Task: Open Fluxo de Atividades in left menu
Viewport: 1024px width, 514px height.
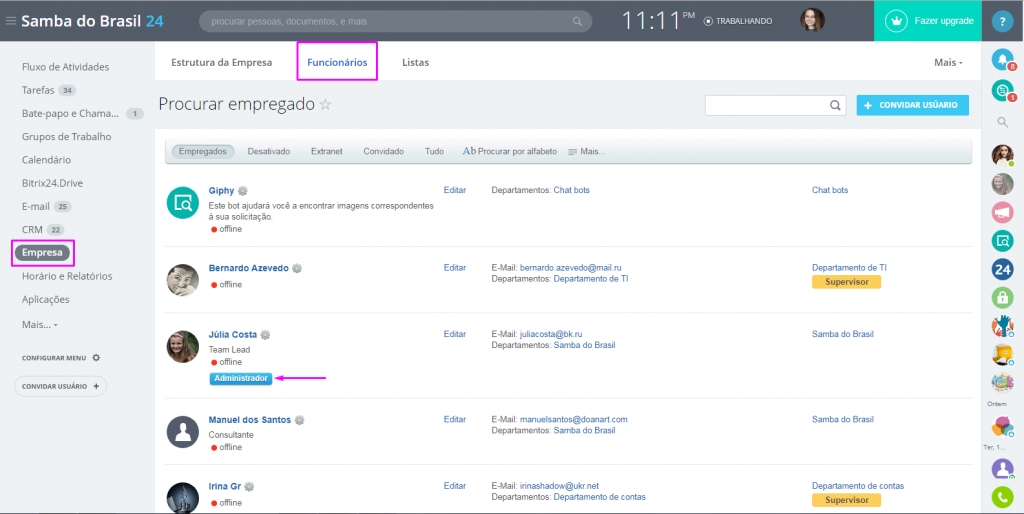Action: 65,67
